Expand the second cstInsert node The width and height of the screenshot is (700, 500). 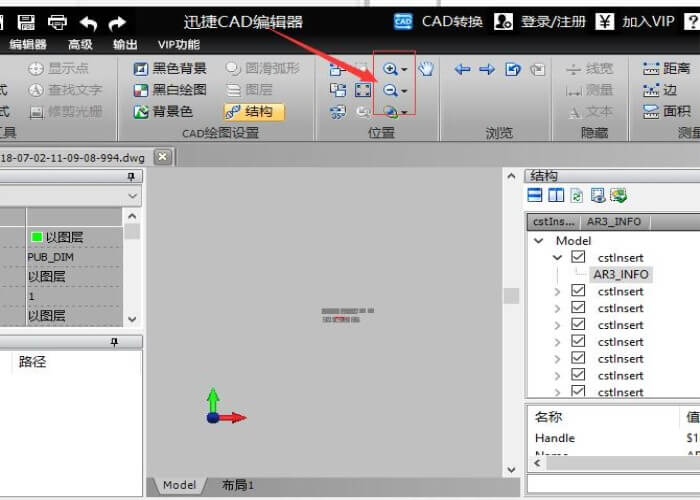pos(557,292)
